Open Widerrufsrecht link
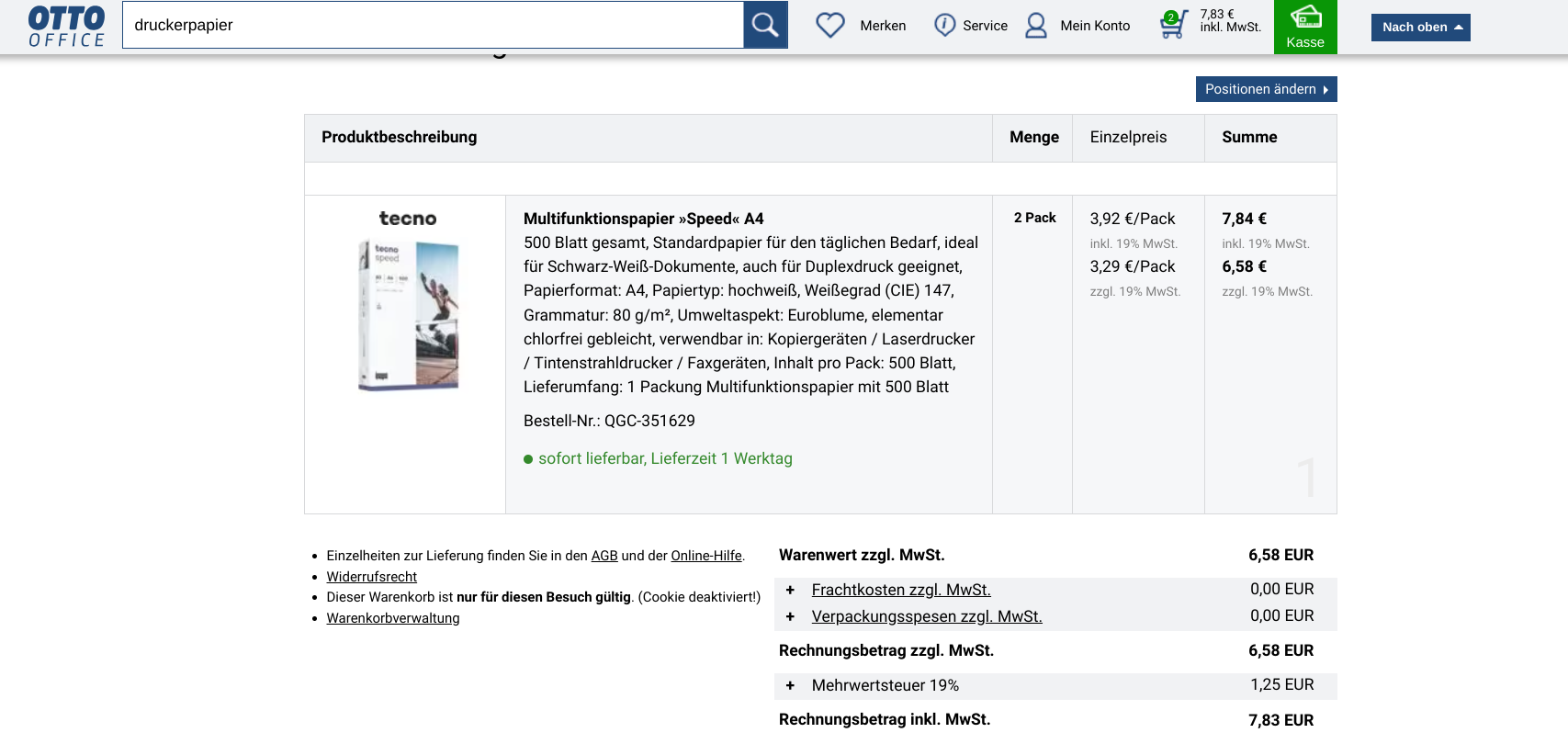This screenshot has width=1568, height=744. pos(371,577)
